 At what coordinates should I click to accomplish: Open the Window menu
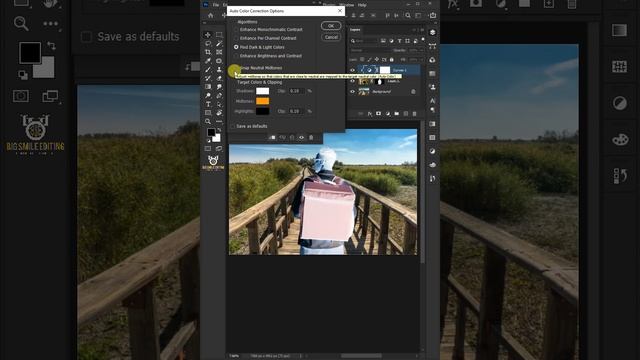pyautogui.click(x=347, y=5)
